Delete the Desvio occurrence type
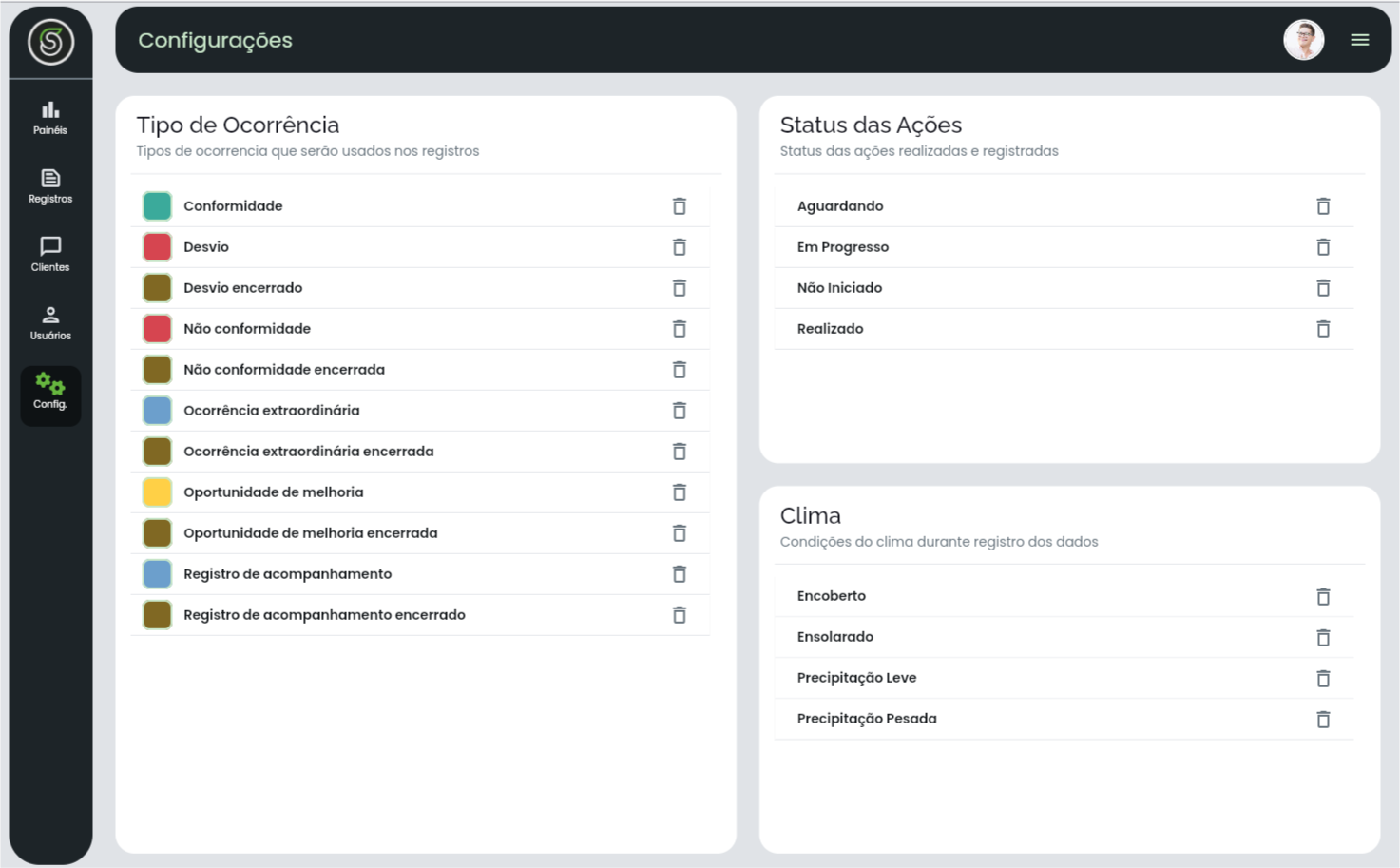The image size is (1400, 868). 680,247
